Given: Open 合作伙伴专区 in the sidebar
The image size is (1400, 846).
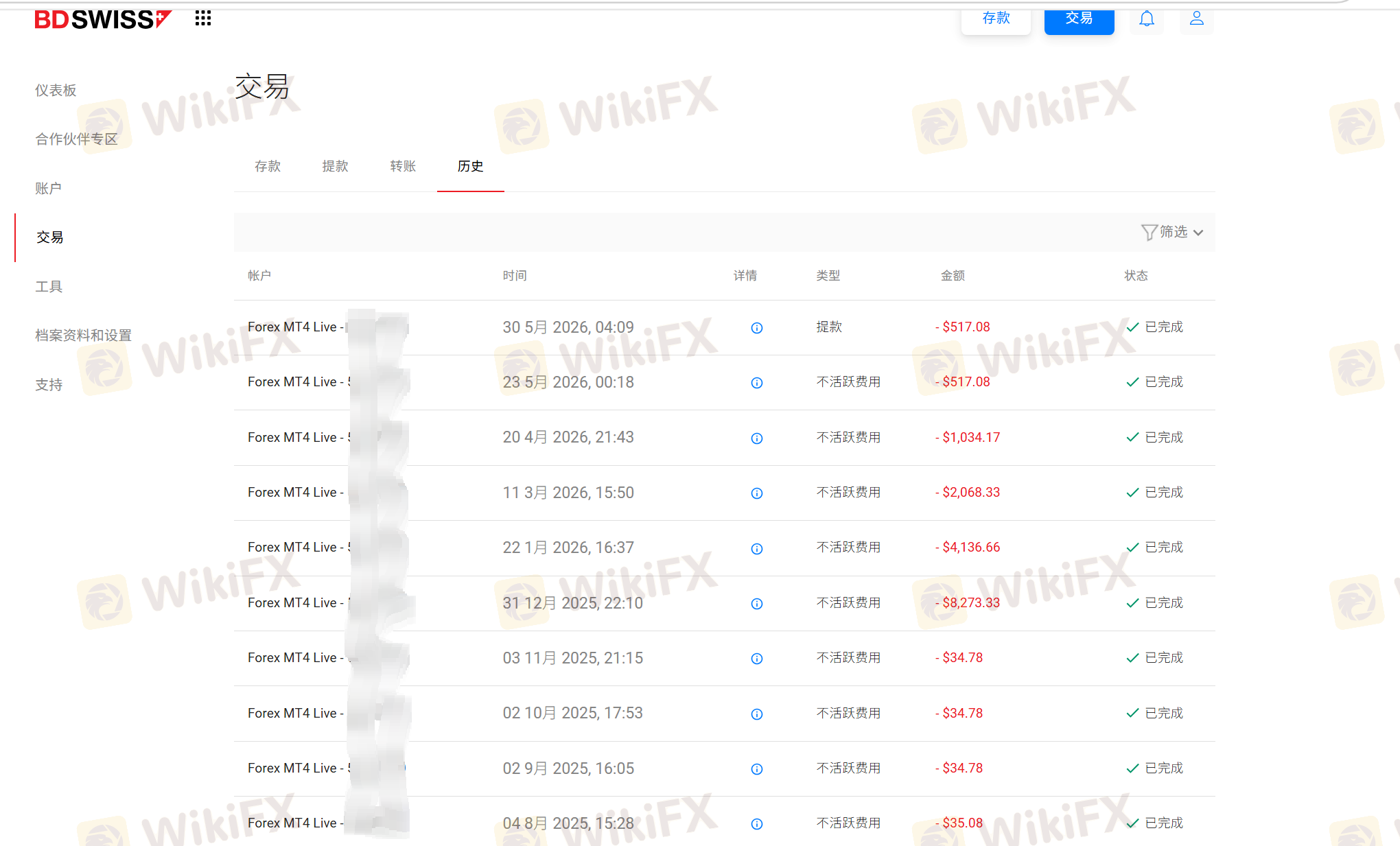Looking at the screenshot, I should (76, 139).
